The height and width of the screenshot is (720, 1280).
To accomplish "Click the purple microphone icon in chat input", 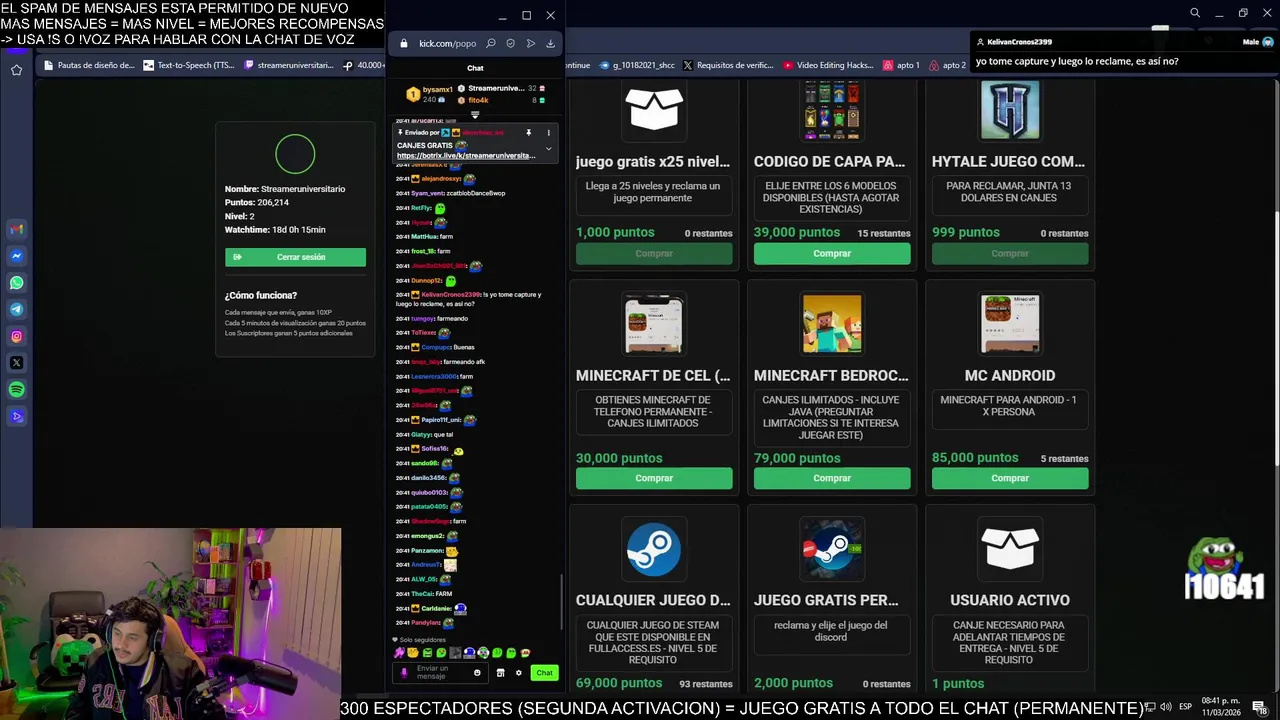I will click(x=404, y=672).
